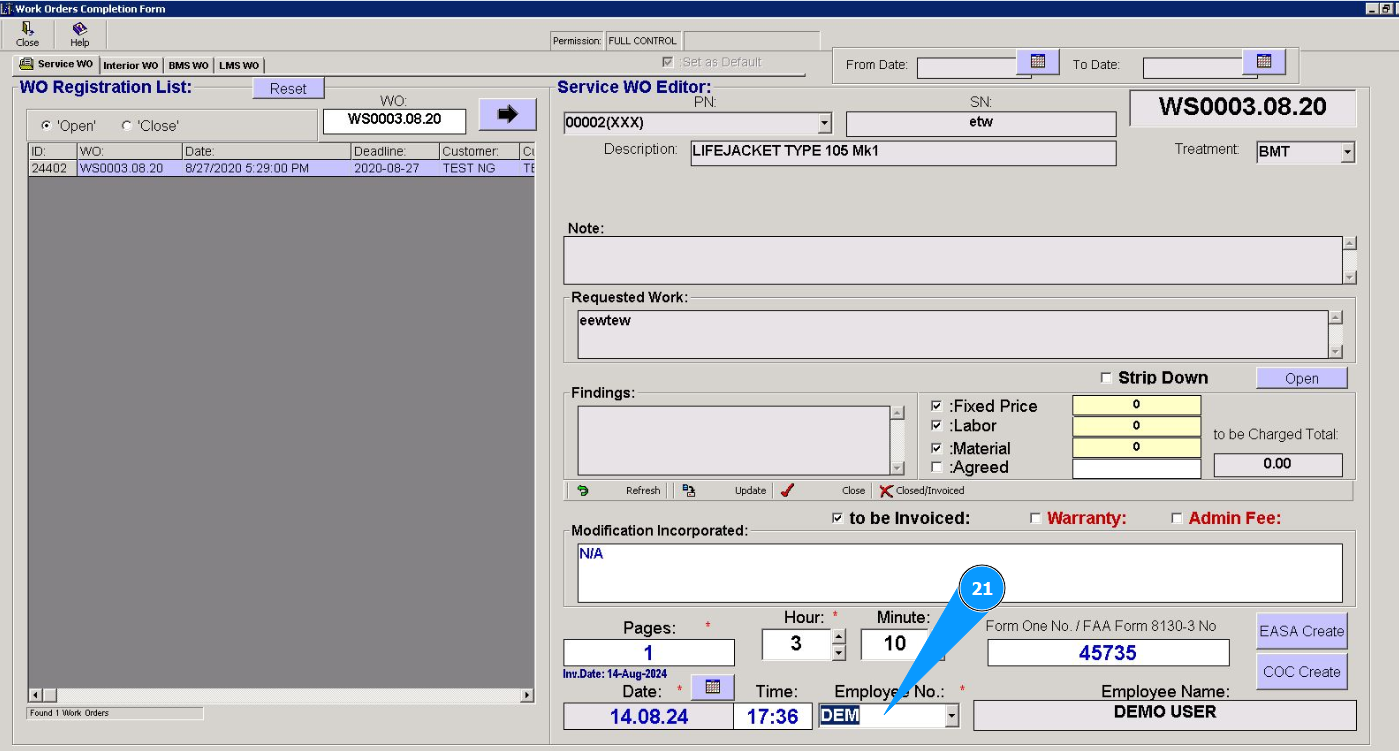
Task: Click the Update save icon
Action: (689, 490)
